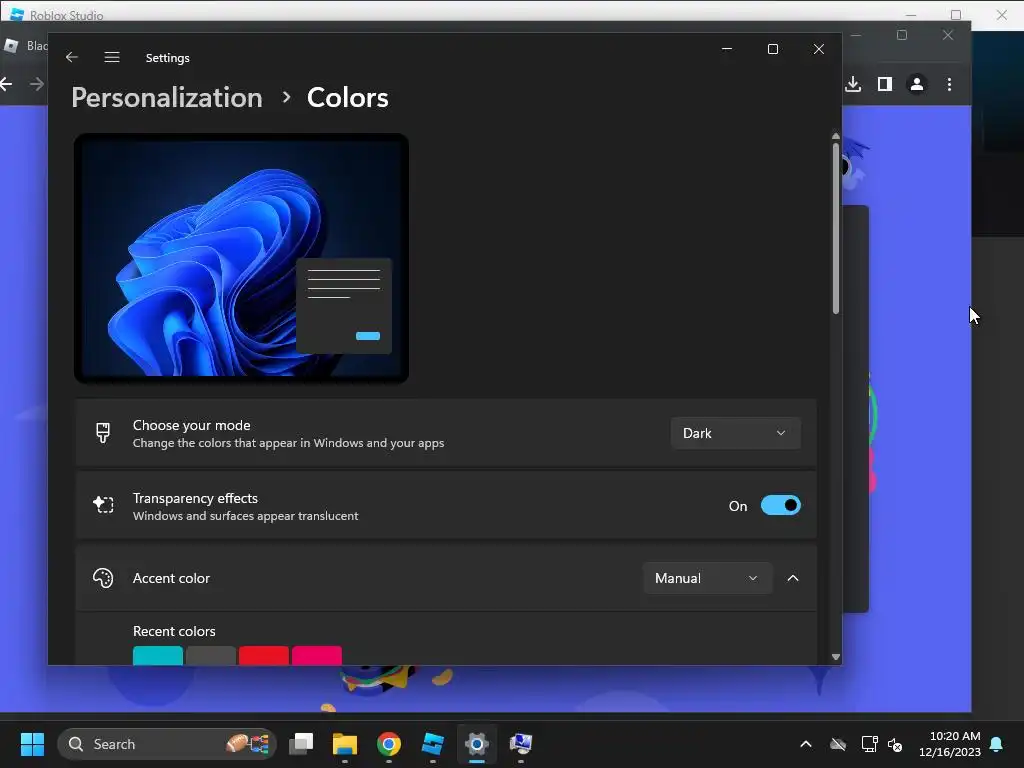This screenshot has width=1024, height=768.
Task: Open Chrome three-dot menu
Action: click(x=950, y=84)
